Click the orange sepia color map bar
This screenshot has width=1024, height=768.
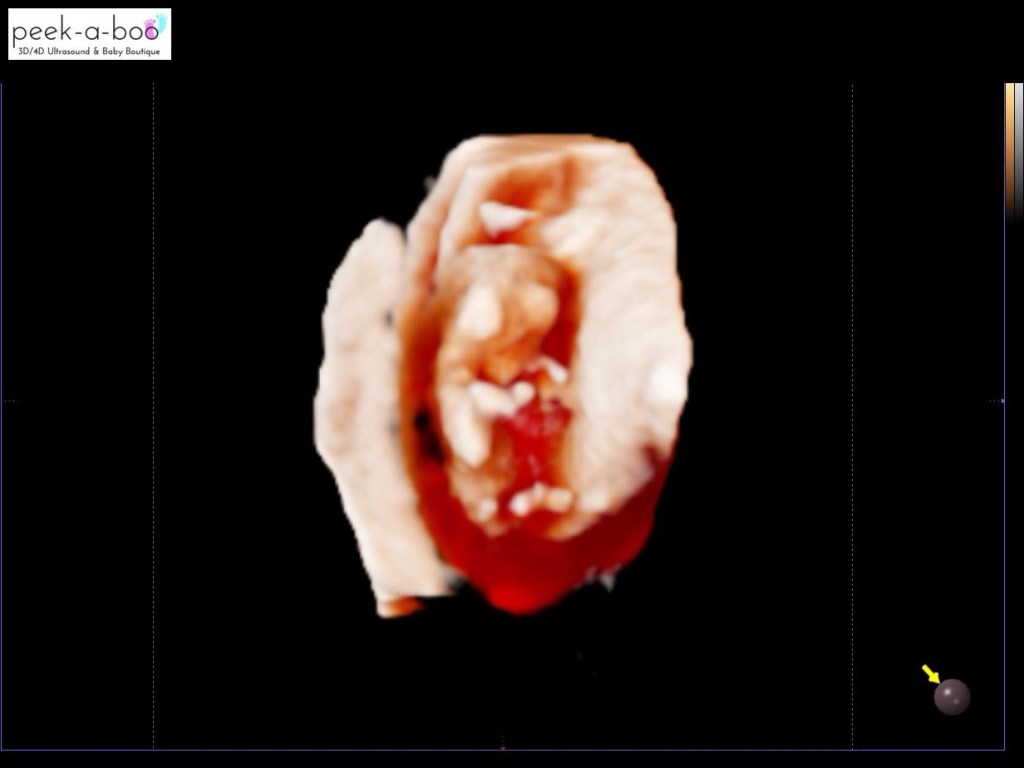1010,152
